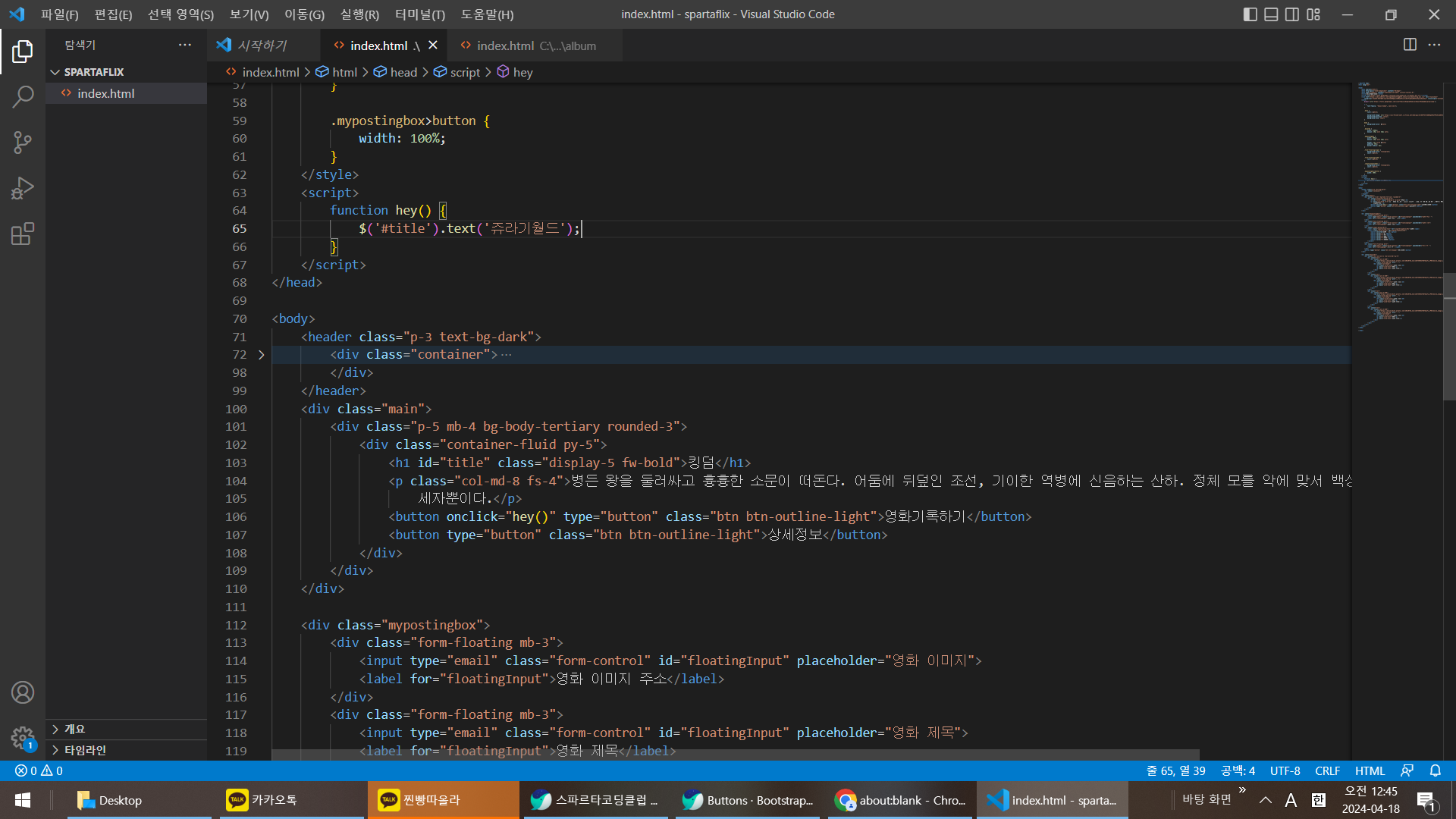Split the editor to the right
The width and height of the screenshot is (1456, 819).
coord(1410,45)
